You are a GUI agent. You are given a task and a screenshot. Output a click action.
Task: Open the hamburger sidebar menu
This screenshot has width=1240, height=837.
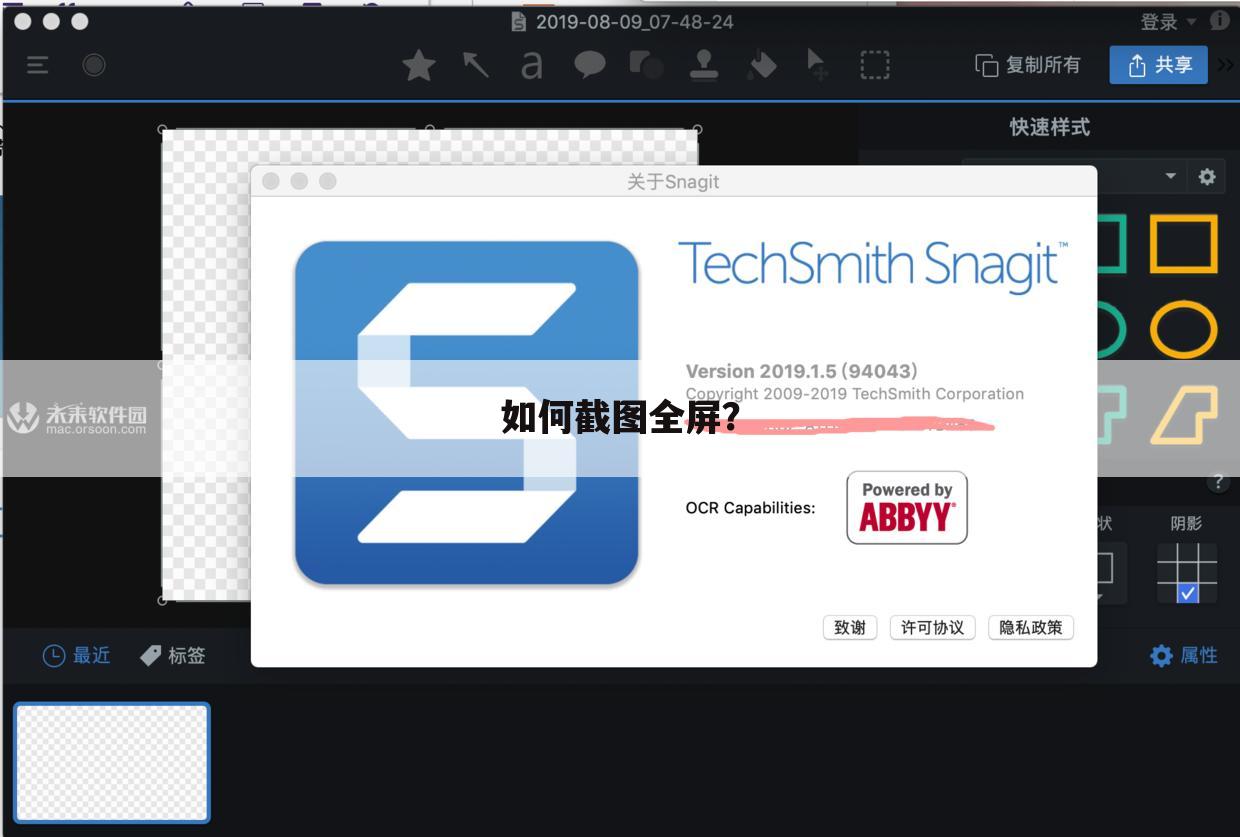[x=38, y=66]
